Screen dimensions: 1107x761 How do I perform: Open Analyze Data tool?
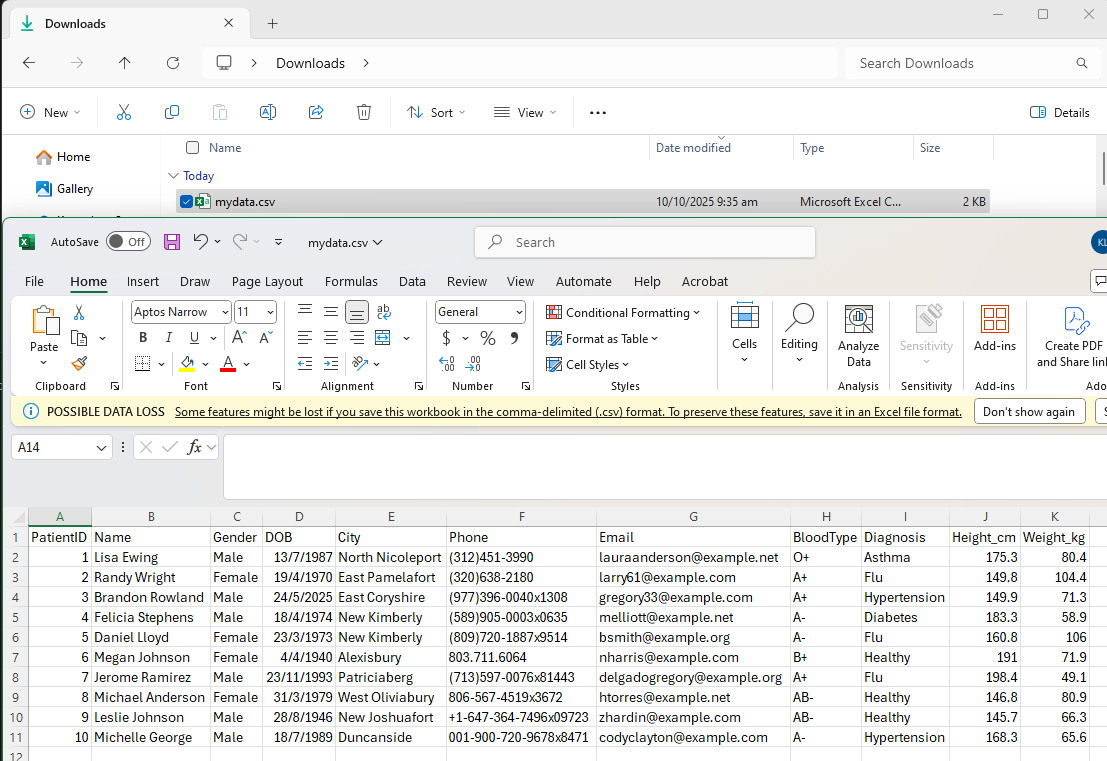point(858,336)
